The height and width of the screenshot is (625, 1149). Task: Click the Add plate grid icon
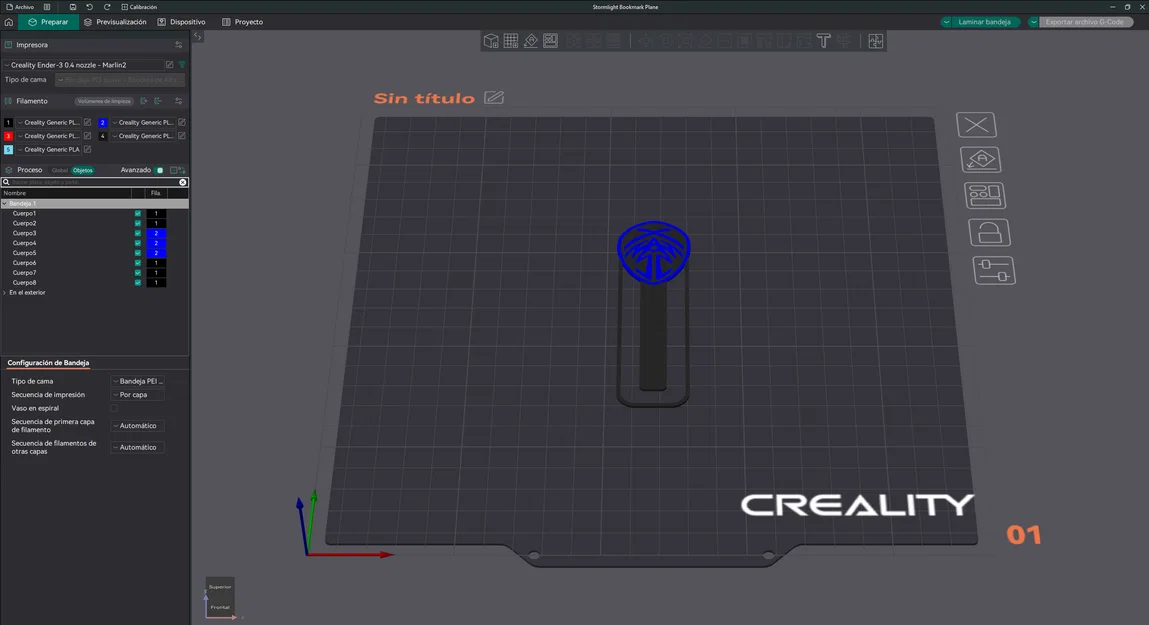[511, 41]
